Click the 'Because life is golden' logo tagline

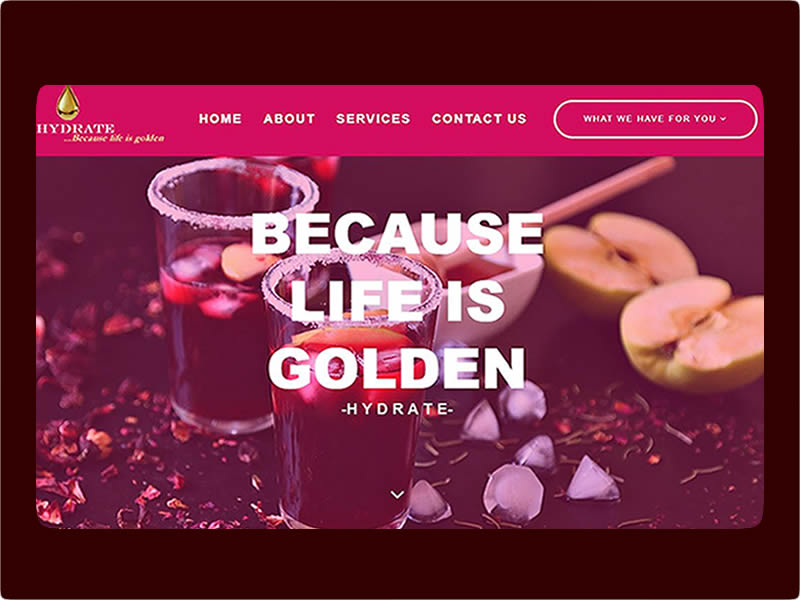114,138
